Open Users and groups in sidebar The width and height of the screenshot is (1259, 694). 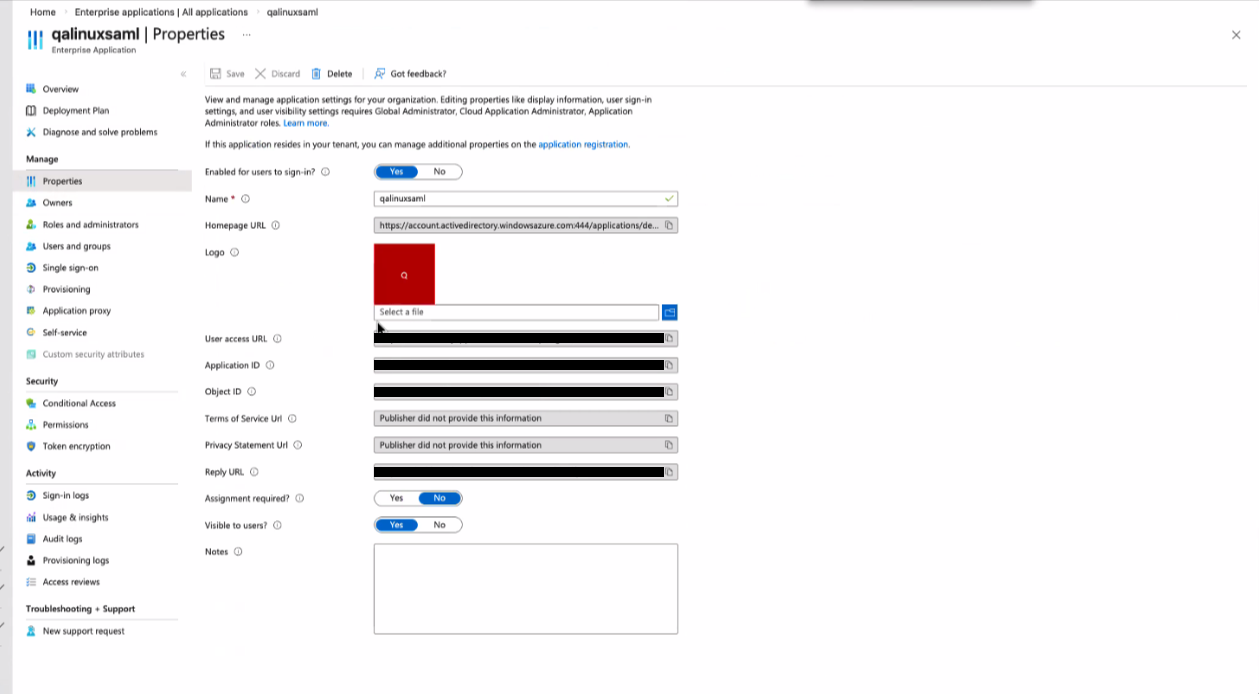click(x=76, y=246)
